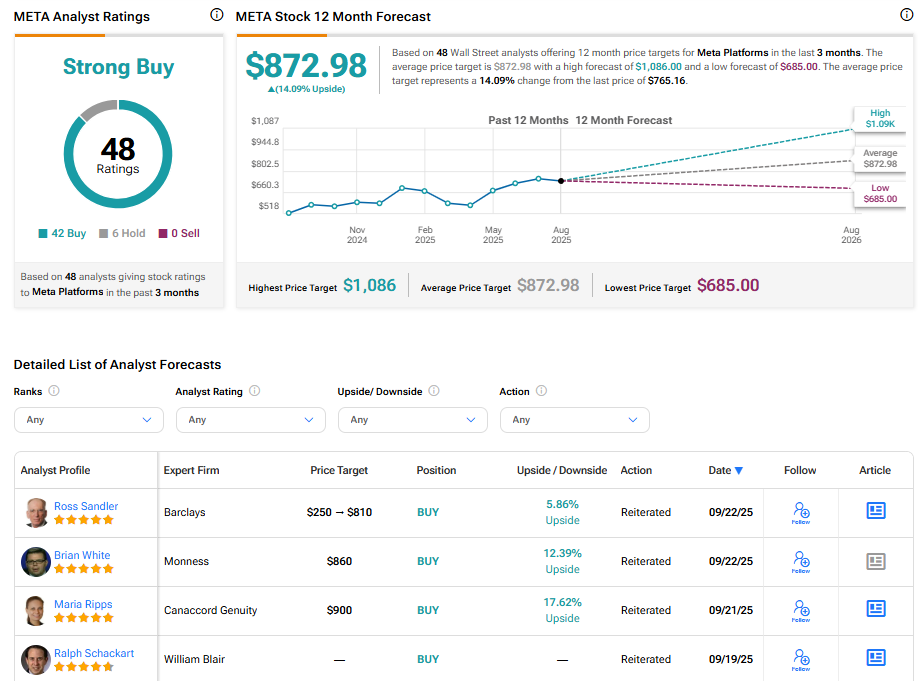This screenshot has height=681, width=918.
Task: Click the Analyst Profile column header
Action: point(56,470)
